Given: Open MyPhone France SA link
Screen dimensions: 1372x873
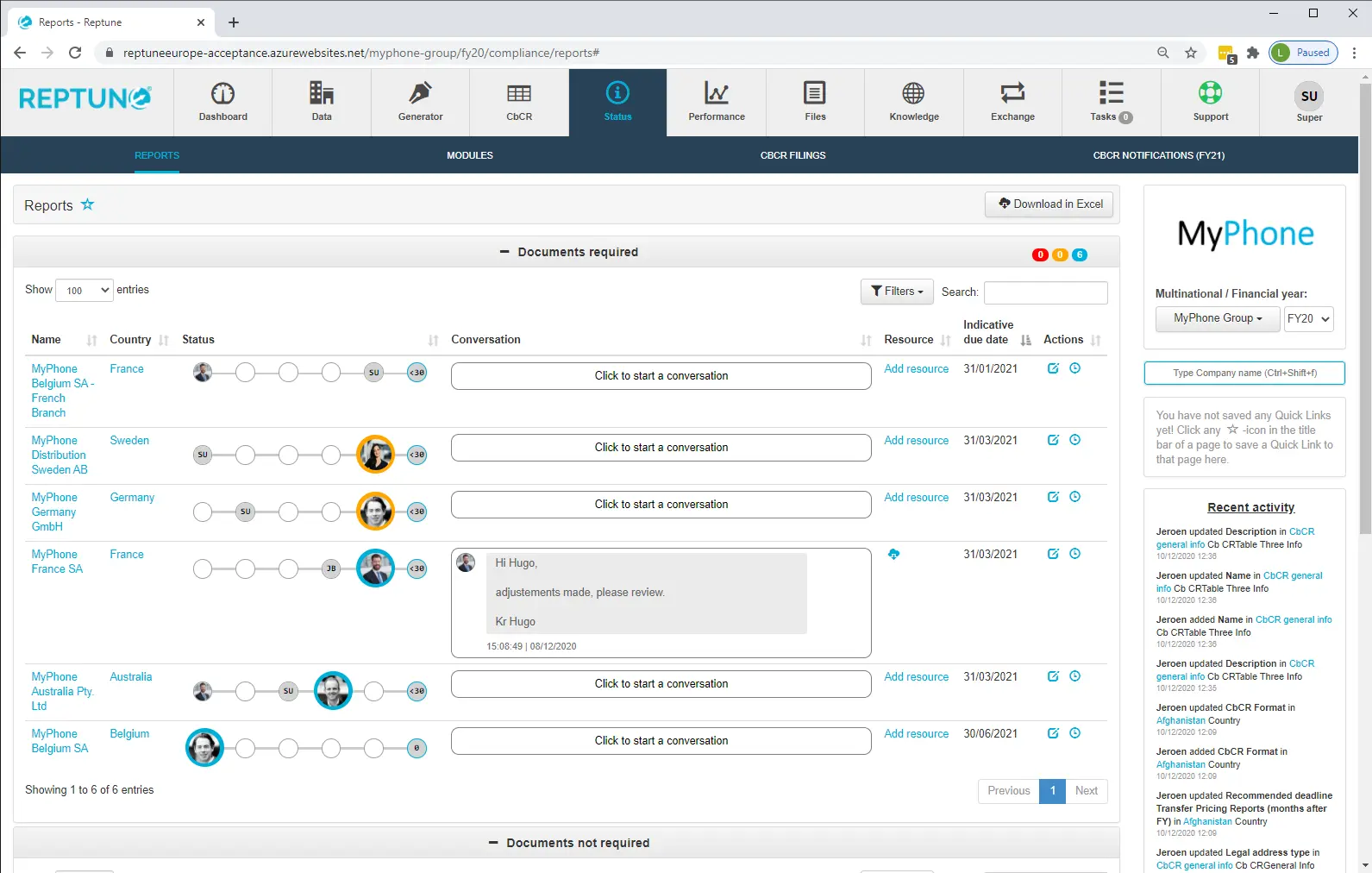Looking at the screenshot, I should [x=57, y=562].
